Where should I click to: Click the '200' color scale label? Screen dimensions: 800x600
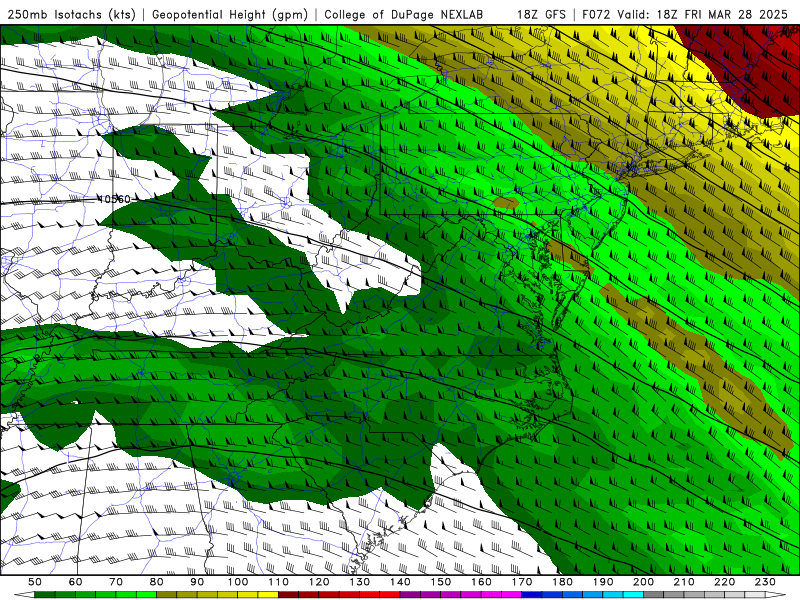[x=643, y=582]
